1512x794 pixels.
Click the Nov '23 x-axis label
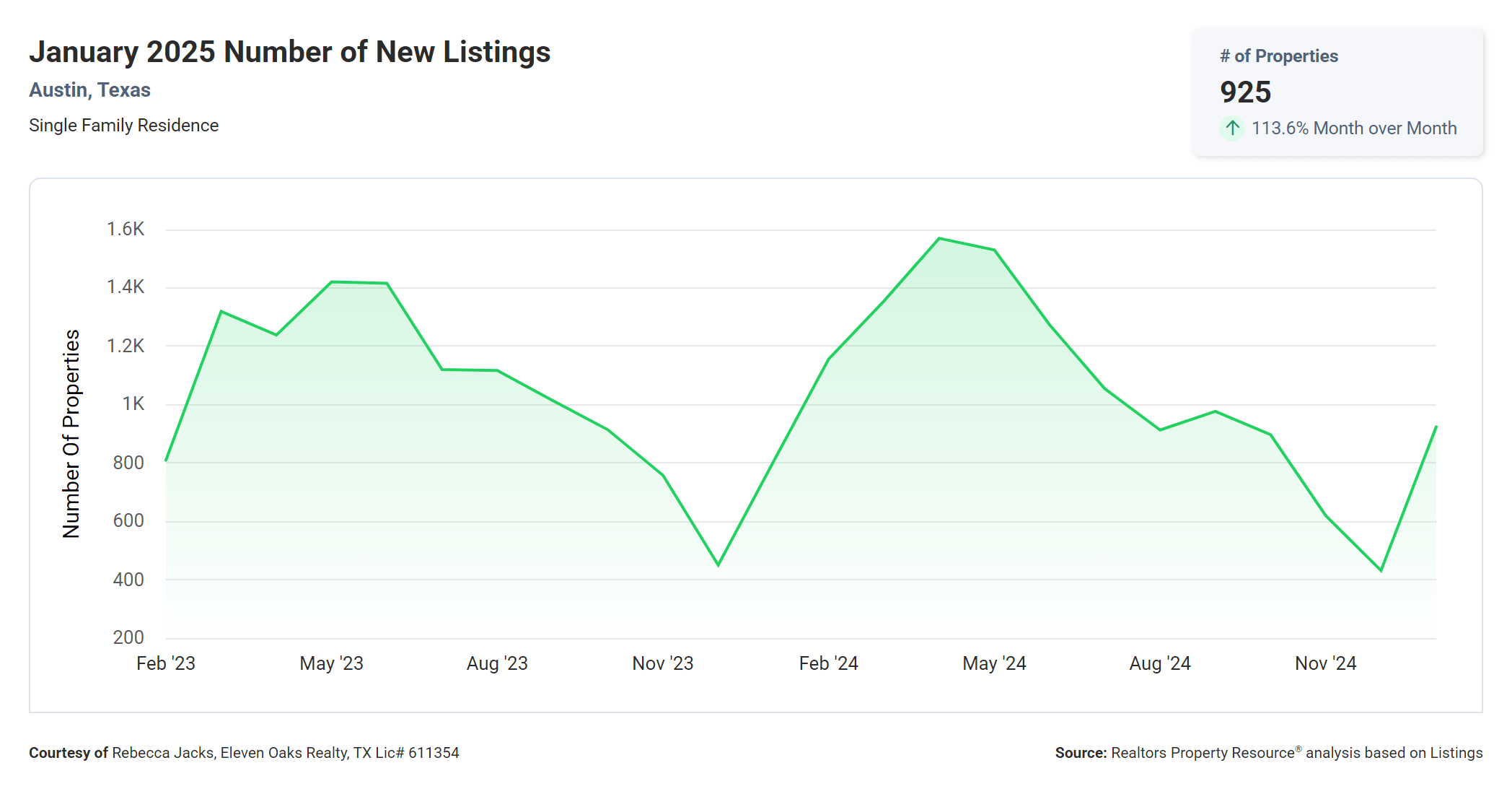(x=662, y=663)
